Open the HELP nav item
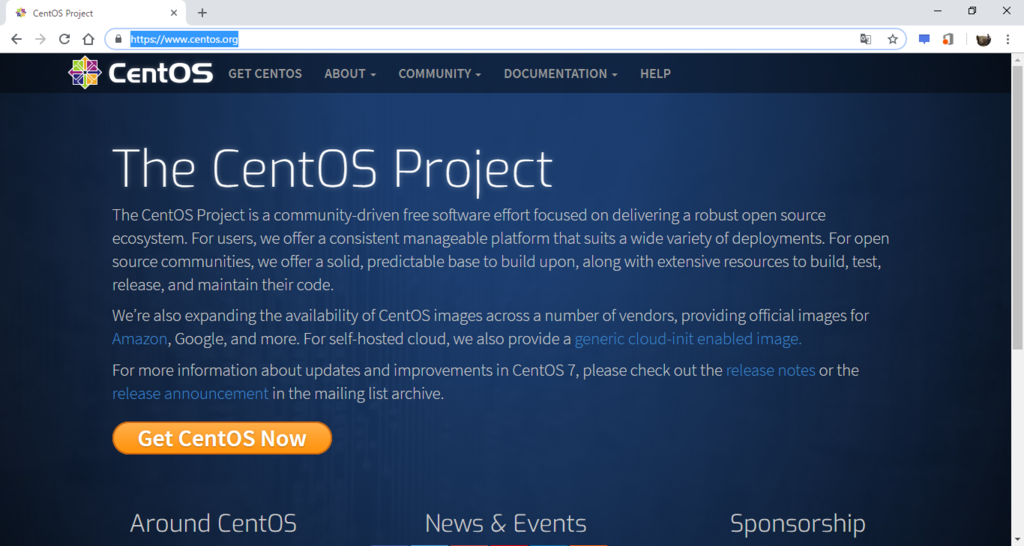The image size is (1024, 546). 655,74
